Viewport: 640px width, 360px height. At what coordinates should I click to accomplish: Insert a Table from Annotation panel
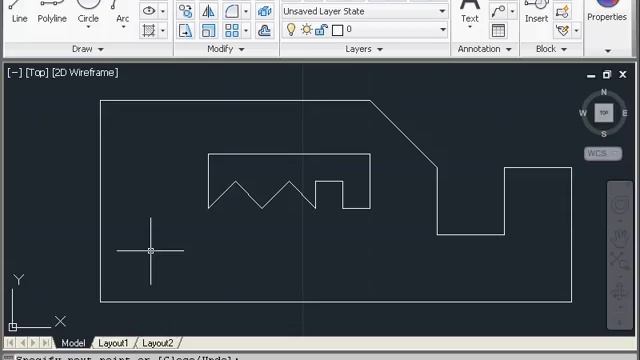[x=498, y=31]
